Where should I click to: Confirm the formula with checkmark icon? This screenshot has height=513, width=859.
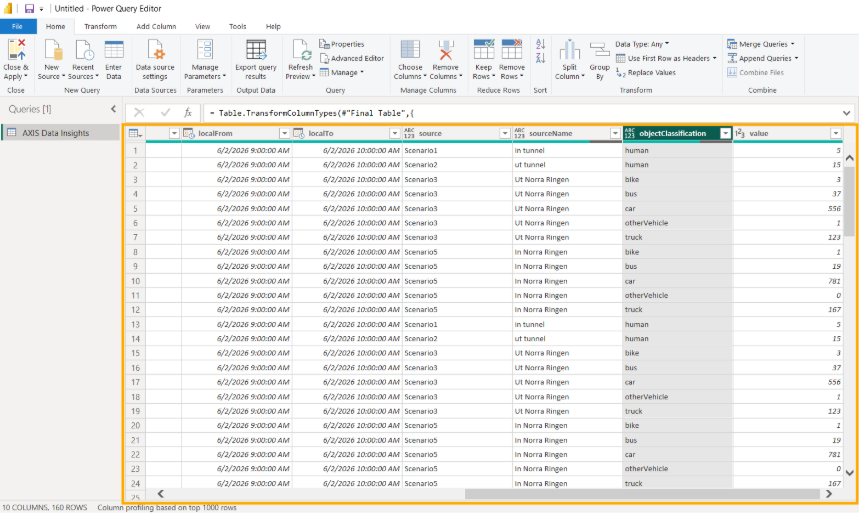[x=165, y=113]
